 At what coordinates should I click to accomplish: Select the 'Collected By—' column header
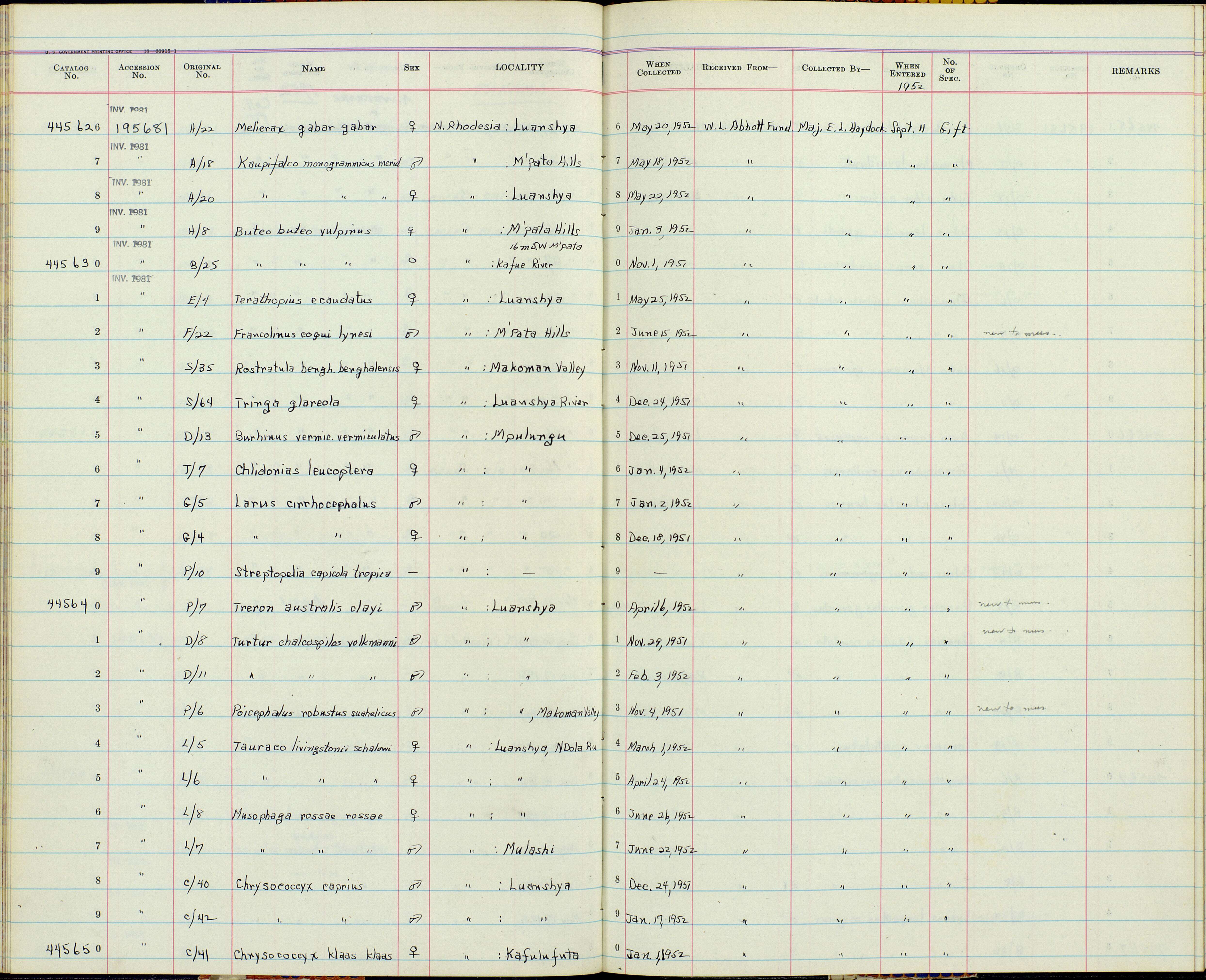click(836, 68)
